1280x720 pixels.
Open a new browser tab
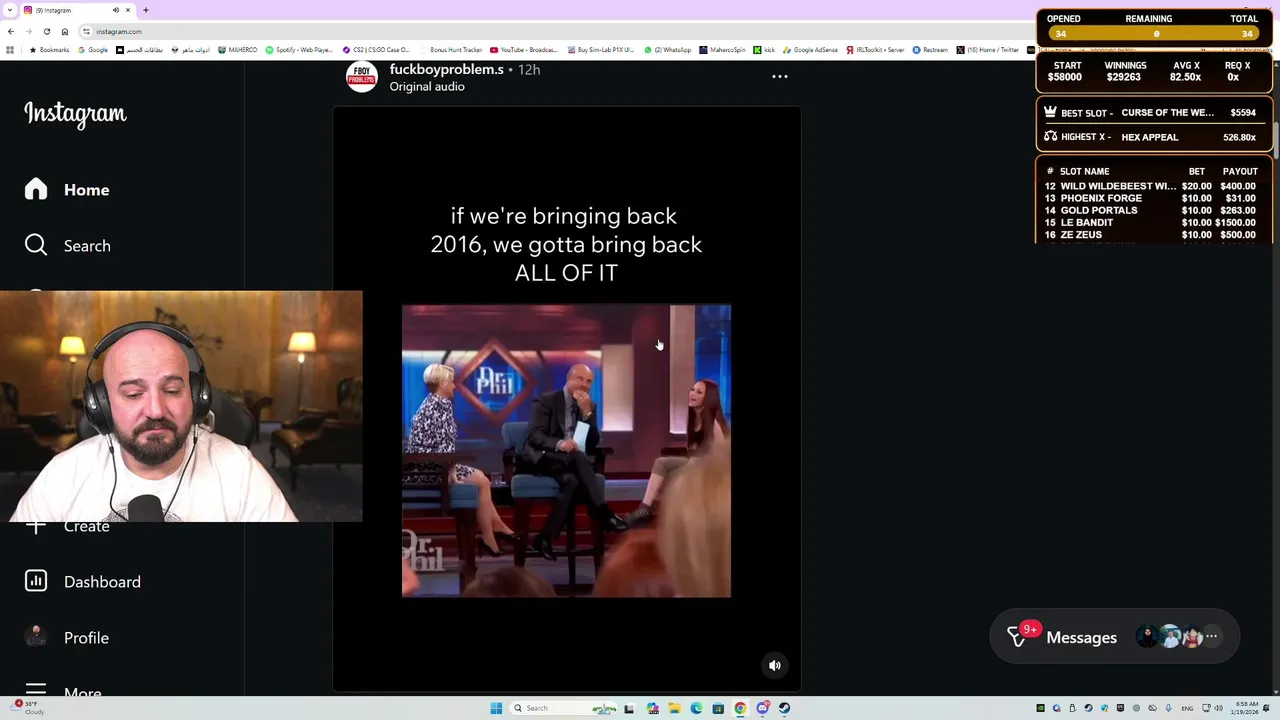pos(146,10)
